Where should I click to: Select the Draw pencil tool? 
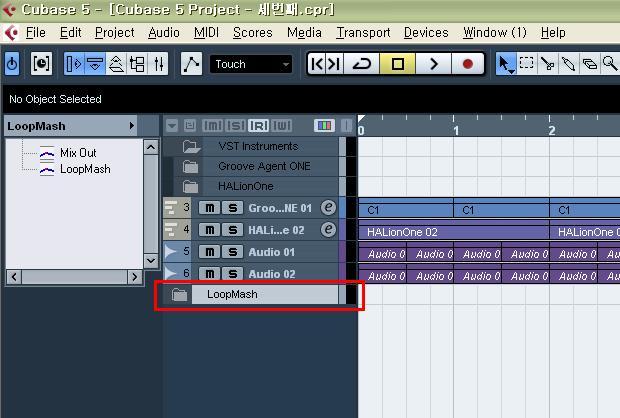click(x=568, y=63)
